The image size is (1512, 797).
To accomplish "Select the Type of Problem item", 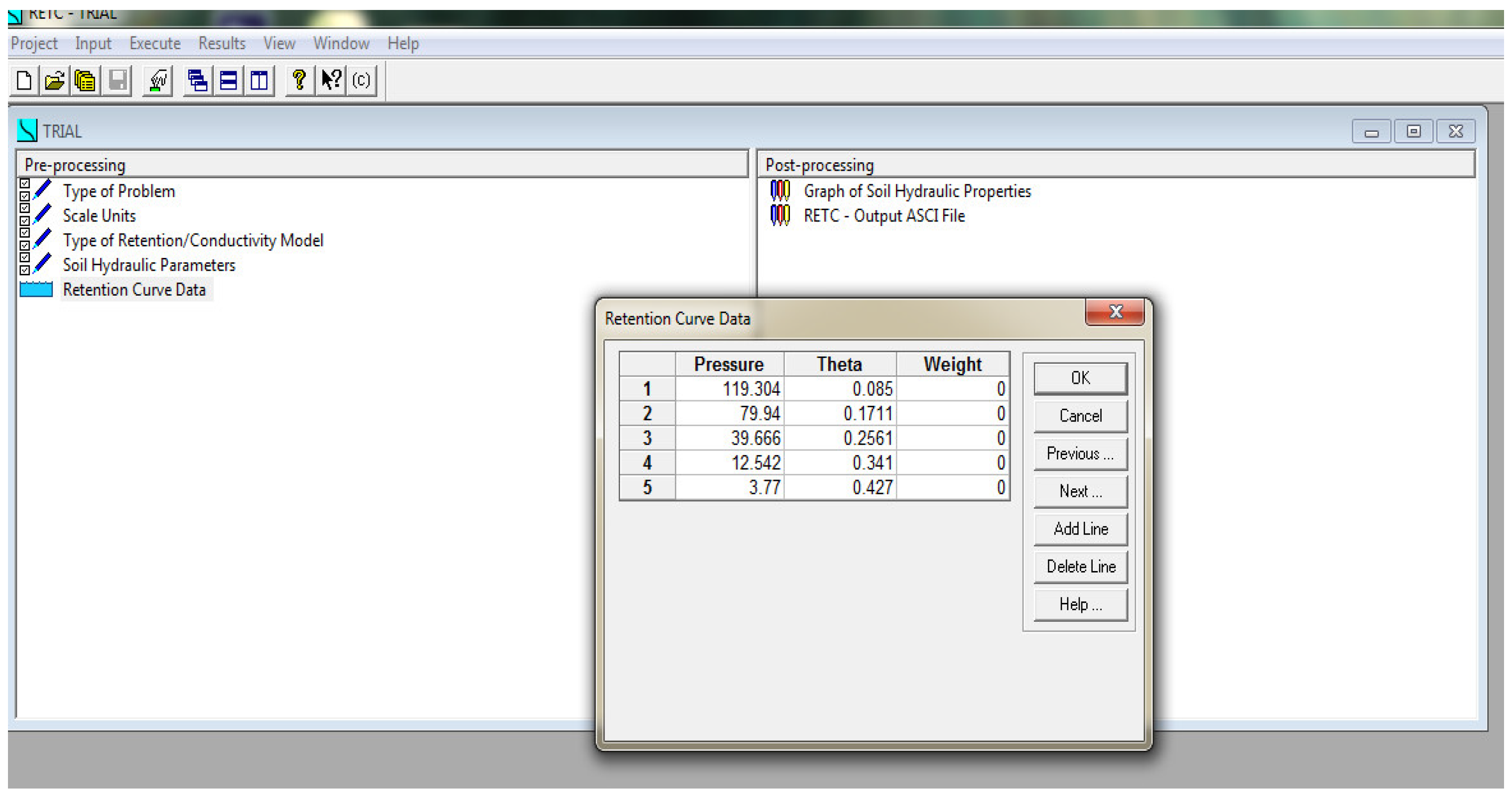I will [119, 191].
